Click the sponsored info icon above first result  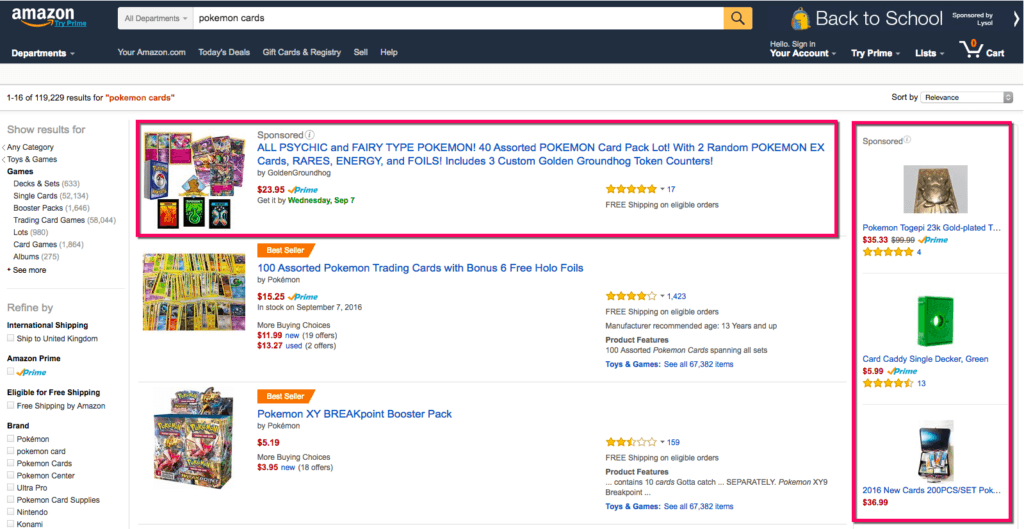(310, 135)
